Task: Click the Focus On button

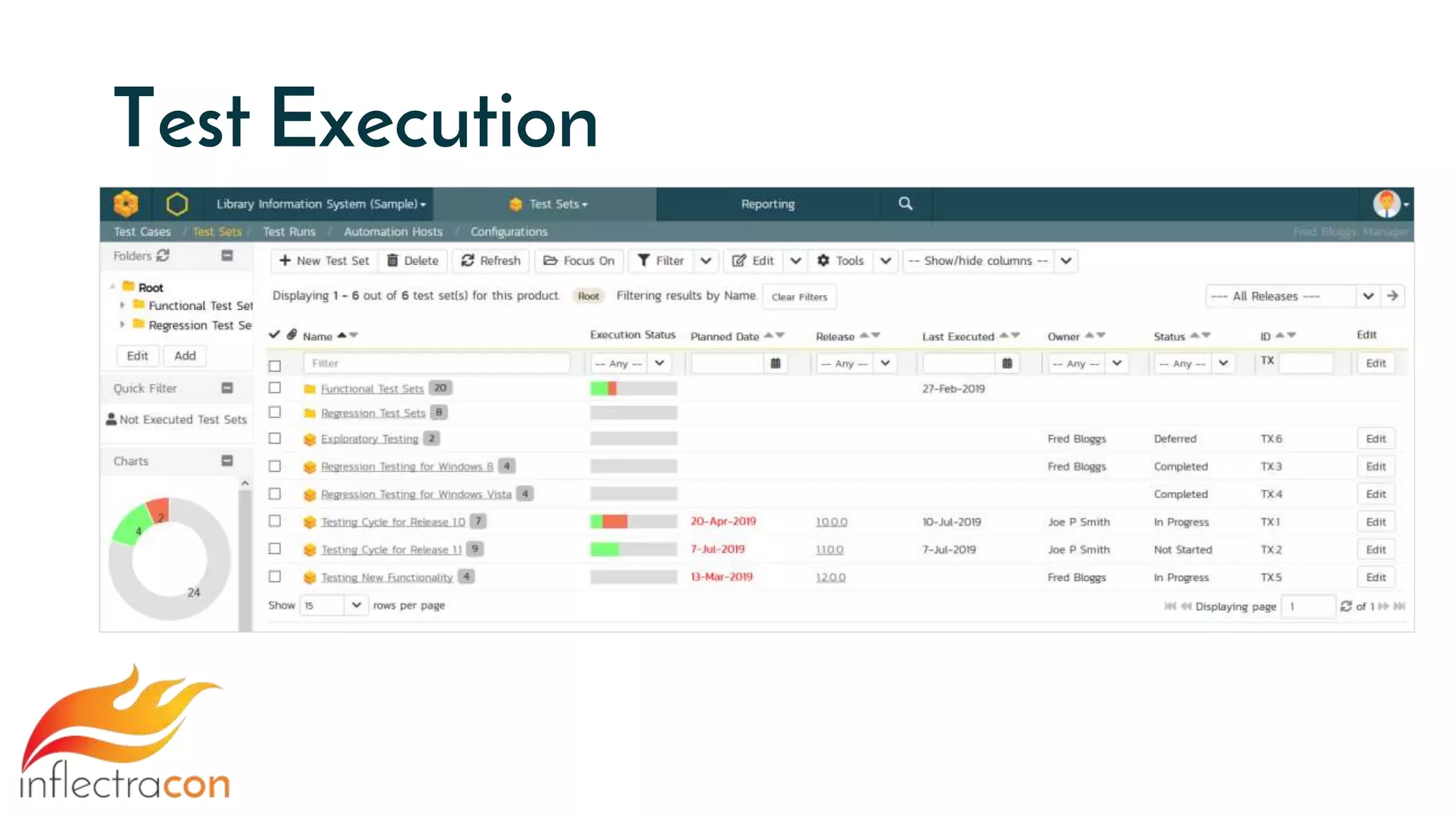Action: pyautogui.click(x=579, y=261)
